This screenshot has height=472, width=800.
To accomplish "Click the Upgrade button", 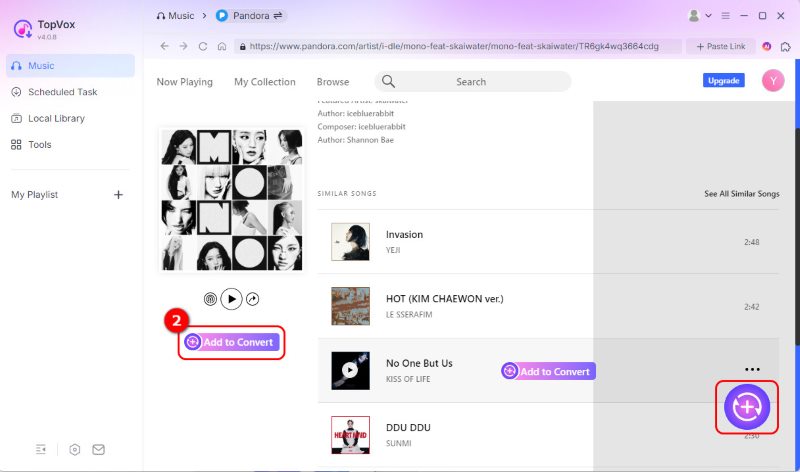I will point(723,81).
